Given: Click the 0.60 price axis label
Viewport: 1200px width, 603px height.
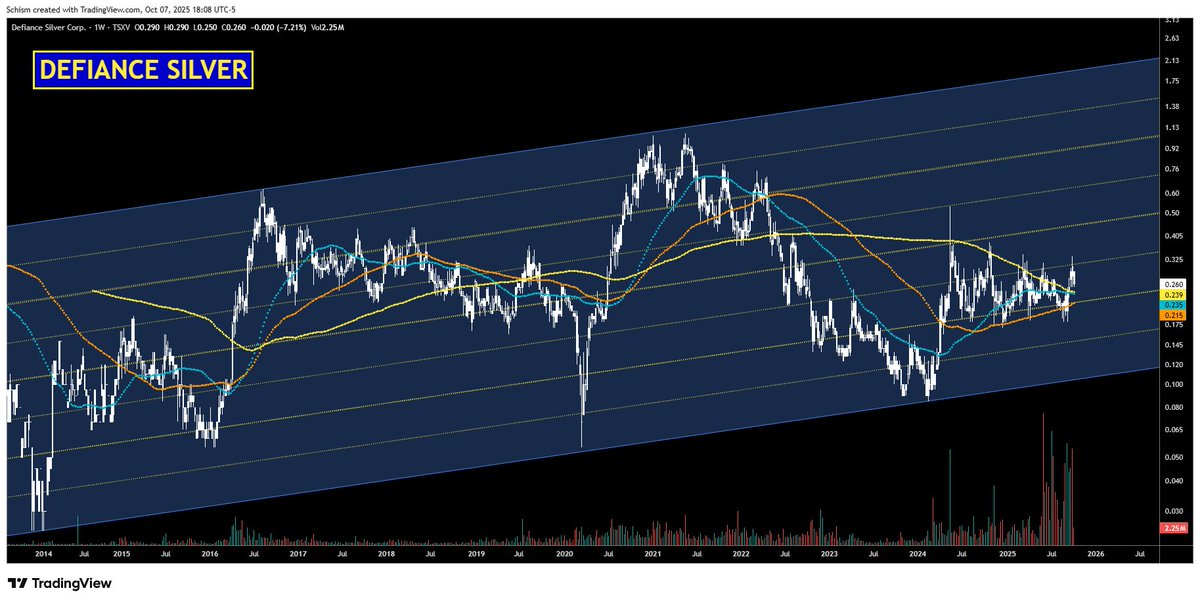Looking at the screenshot, I should [1172, 193].
